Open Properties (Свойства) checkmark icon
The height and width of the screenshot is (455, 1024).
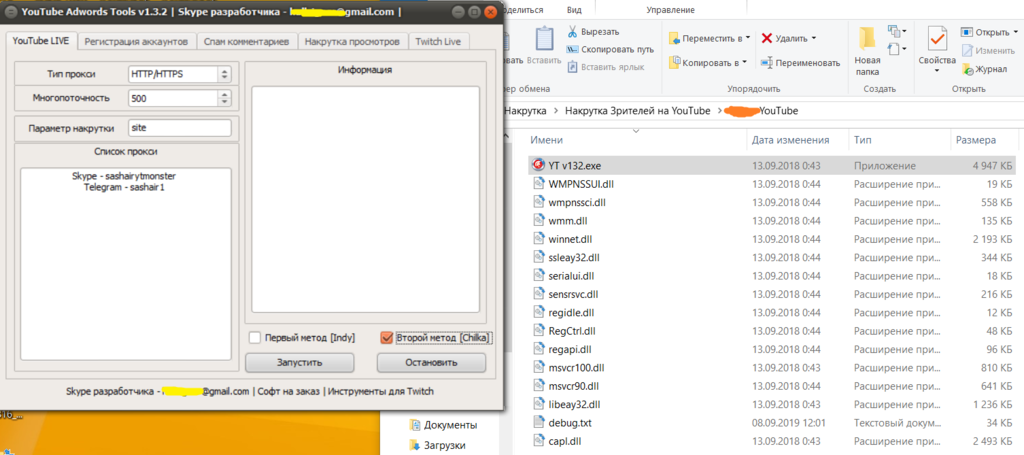point(937,40)
